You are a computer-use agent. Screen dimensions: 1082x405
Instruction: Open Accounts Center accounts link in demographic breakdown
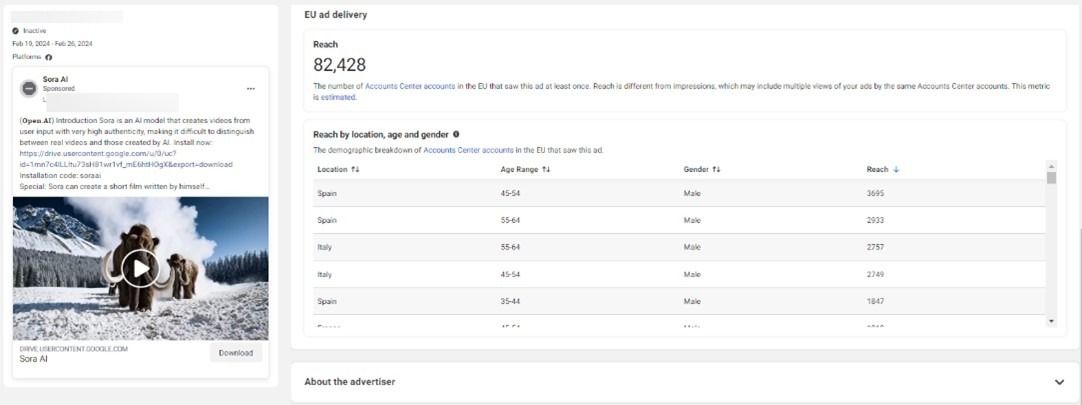pyautogui.click(x=468, y=150)
